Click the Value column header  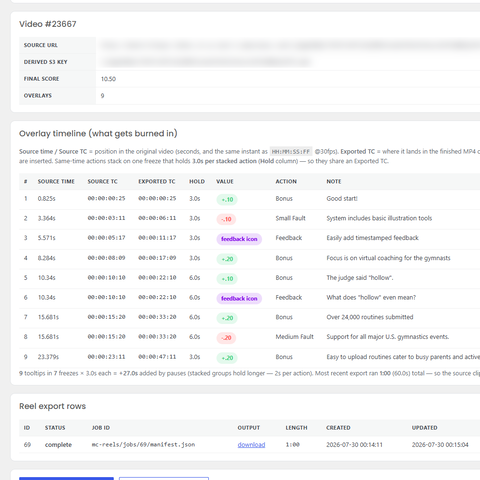point(225,181)
